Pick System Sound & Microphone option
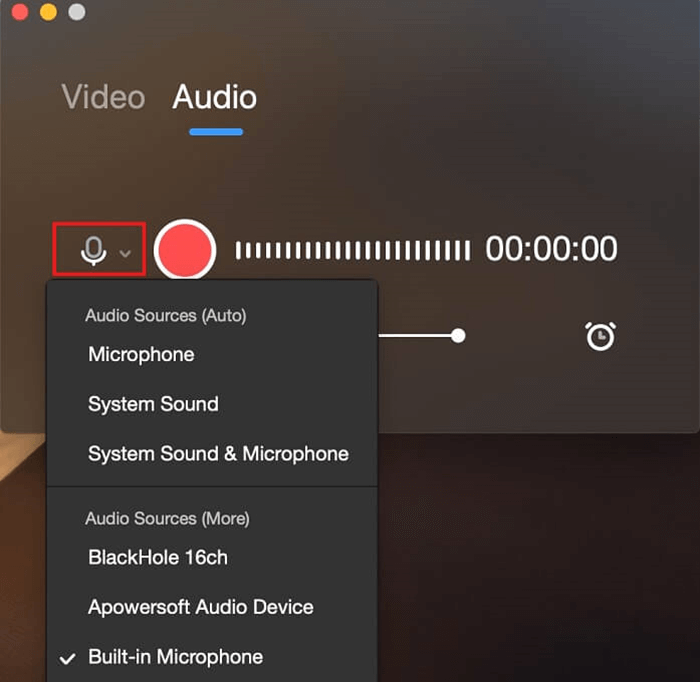This screenshot has width=700, height=682. (218, 454)
